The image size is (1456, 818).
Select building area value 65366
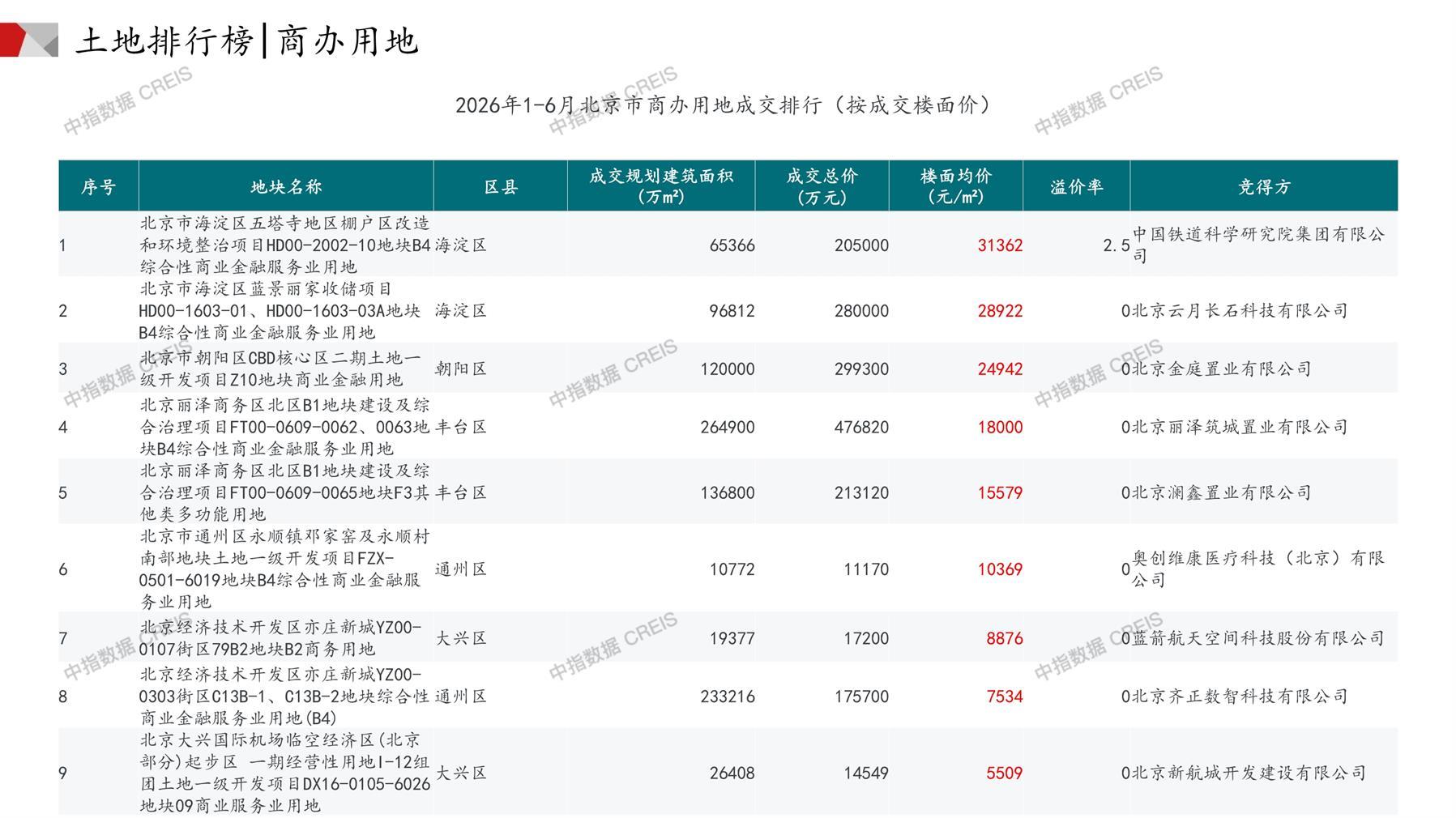(732, 245)
